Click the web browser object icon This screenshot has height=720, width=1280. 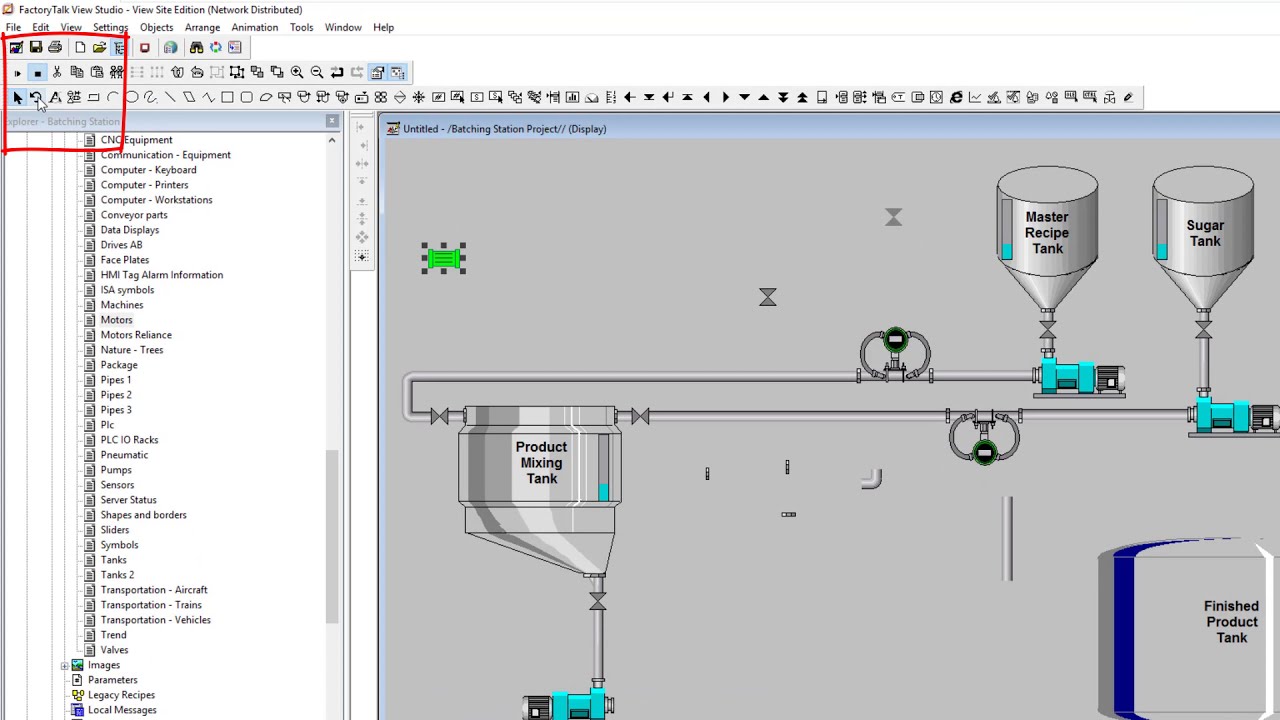click(956, 97)
